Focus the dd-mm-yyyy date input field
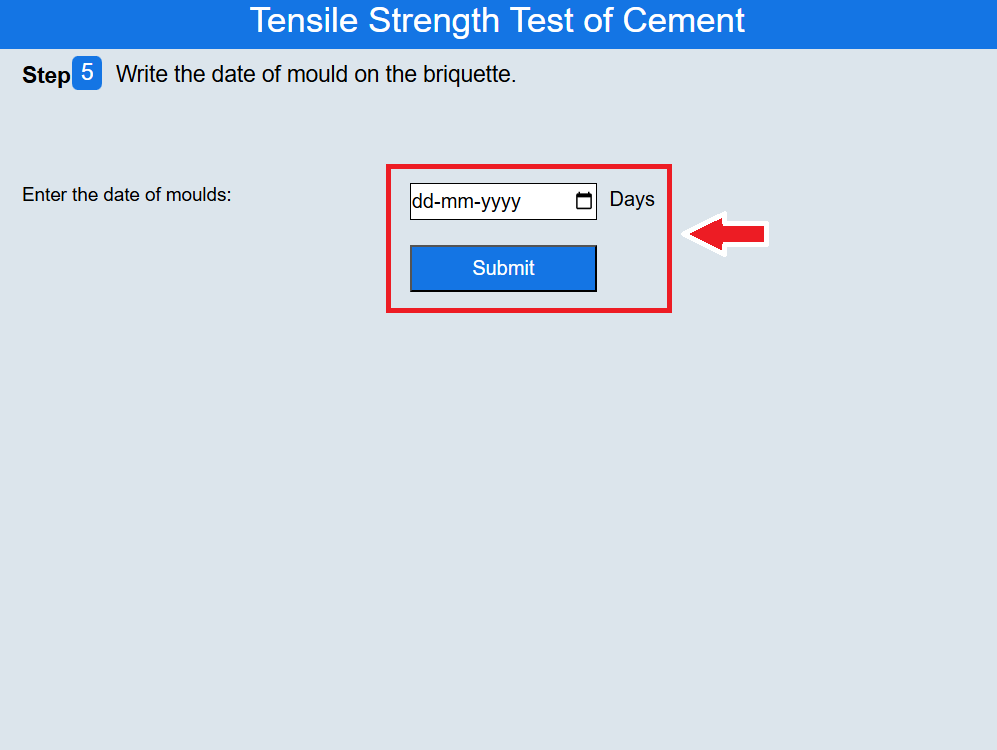The height and width of the screenshot is (750, 997). coord(490,201)
